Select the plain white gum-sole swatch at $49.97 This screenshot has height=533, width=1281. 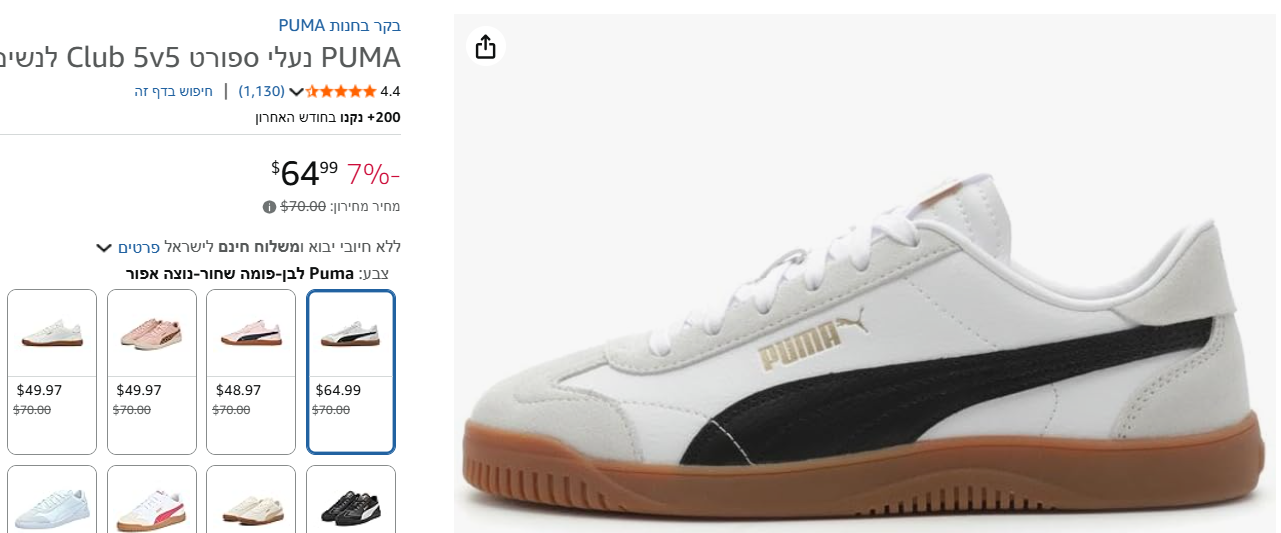tap(52, 371)
